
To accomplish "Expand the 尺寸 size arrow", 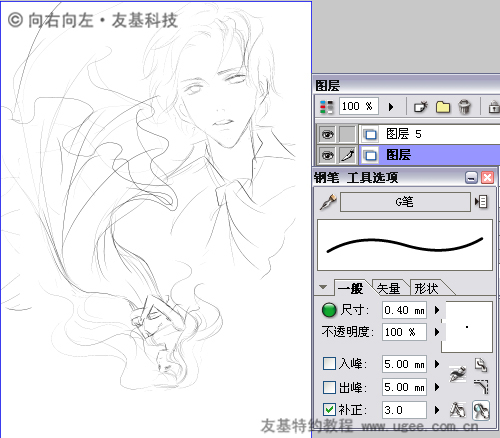I will click(x=437, y=310).
